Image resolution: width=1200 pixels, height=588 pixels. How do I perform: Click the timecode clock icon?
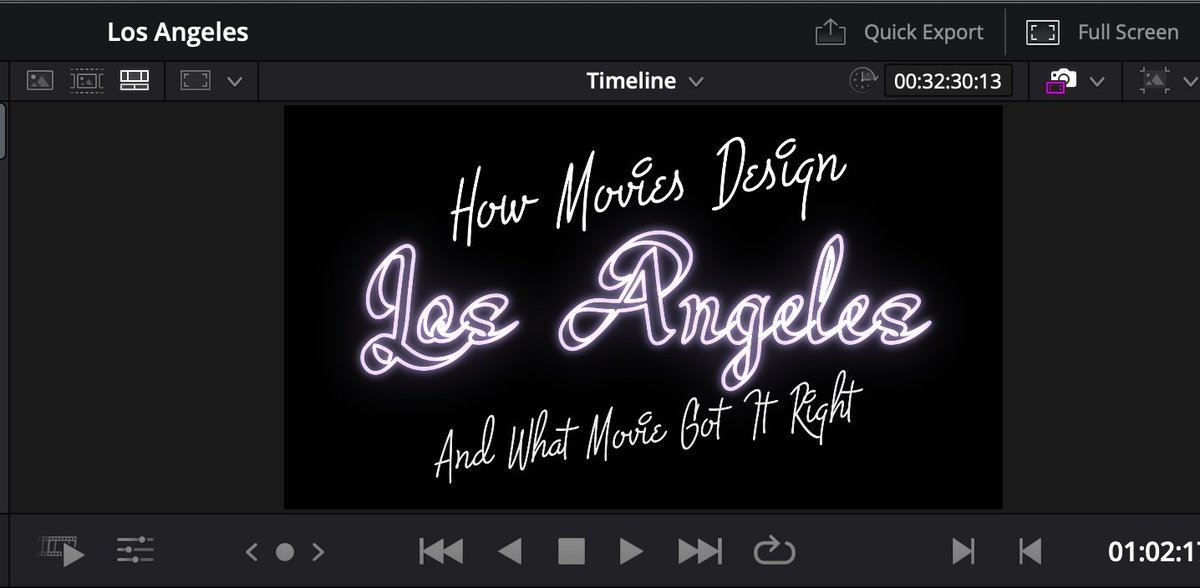pos(862,81)
